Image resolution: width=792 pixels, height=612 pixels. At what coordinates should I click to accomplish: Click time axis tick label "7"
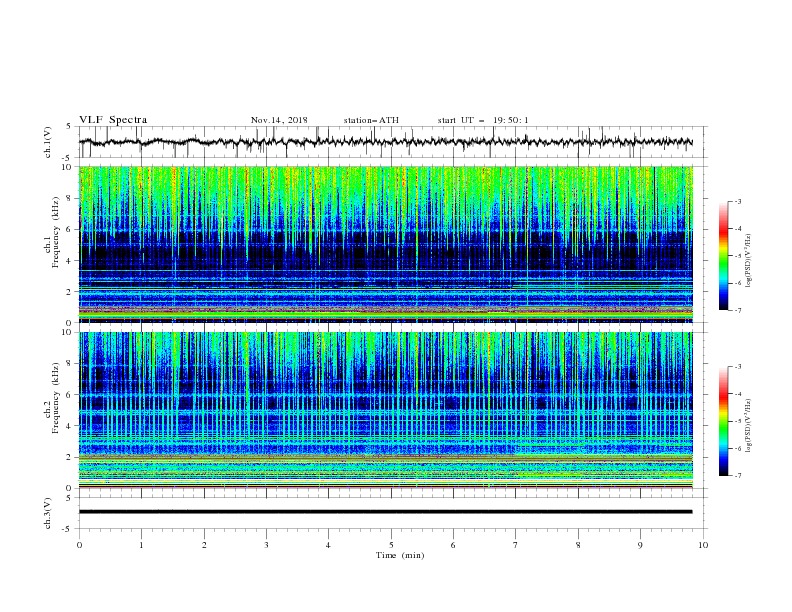click(x=516, y=545)
